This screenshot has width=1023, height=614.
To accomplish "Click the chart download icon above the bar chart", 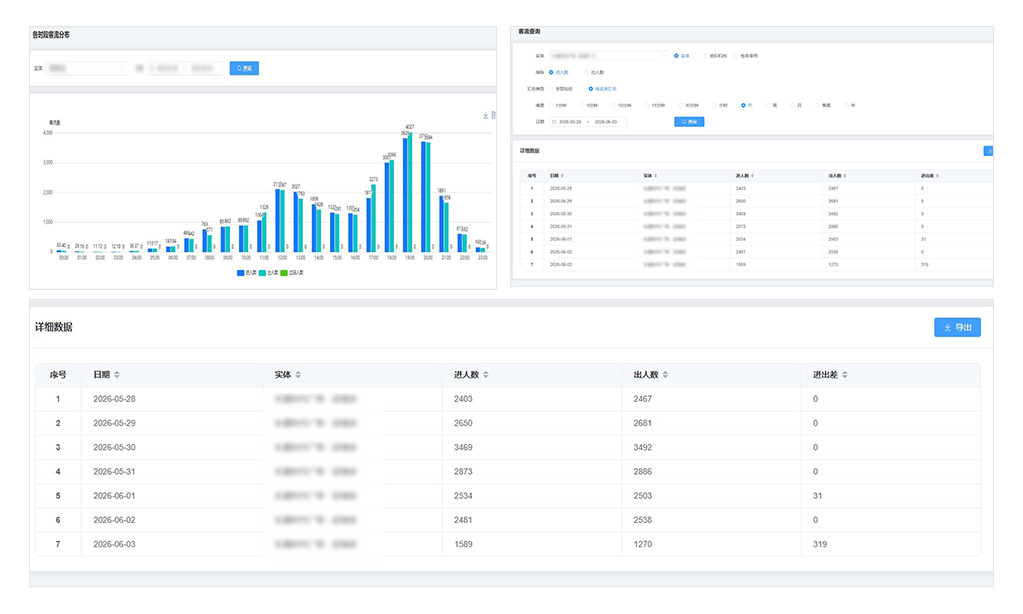I will point(485,115).
